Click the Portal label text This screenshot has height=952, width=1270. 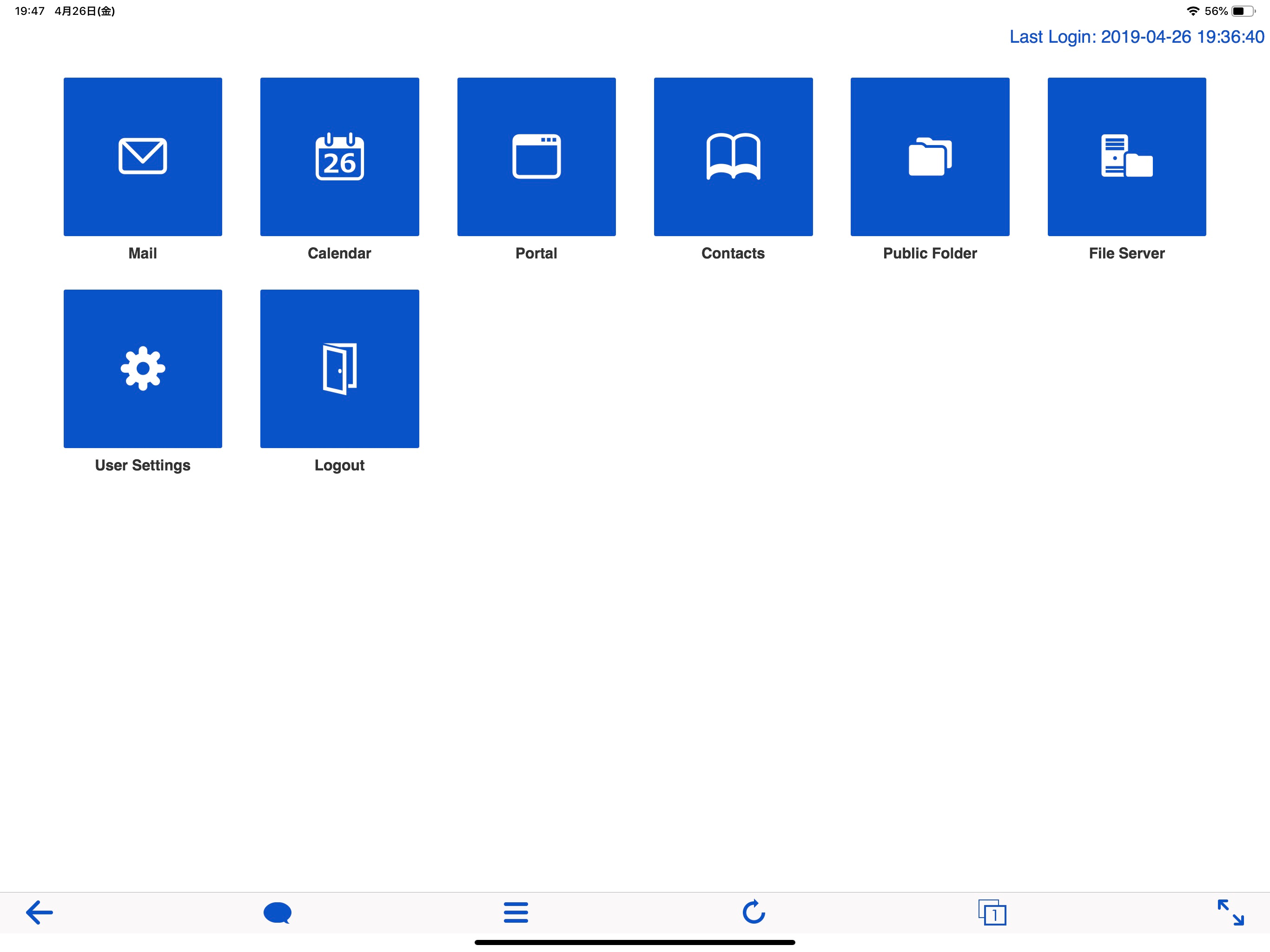536,253
